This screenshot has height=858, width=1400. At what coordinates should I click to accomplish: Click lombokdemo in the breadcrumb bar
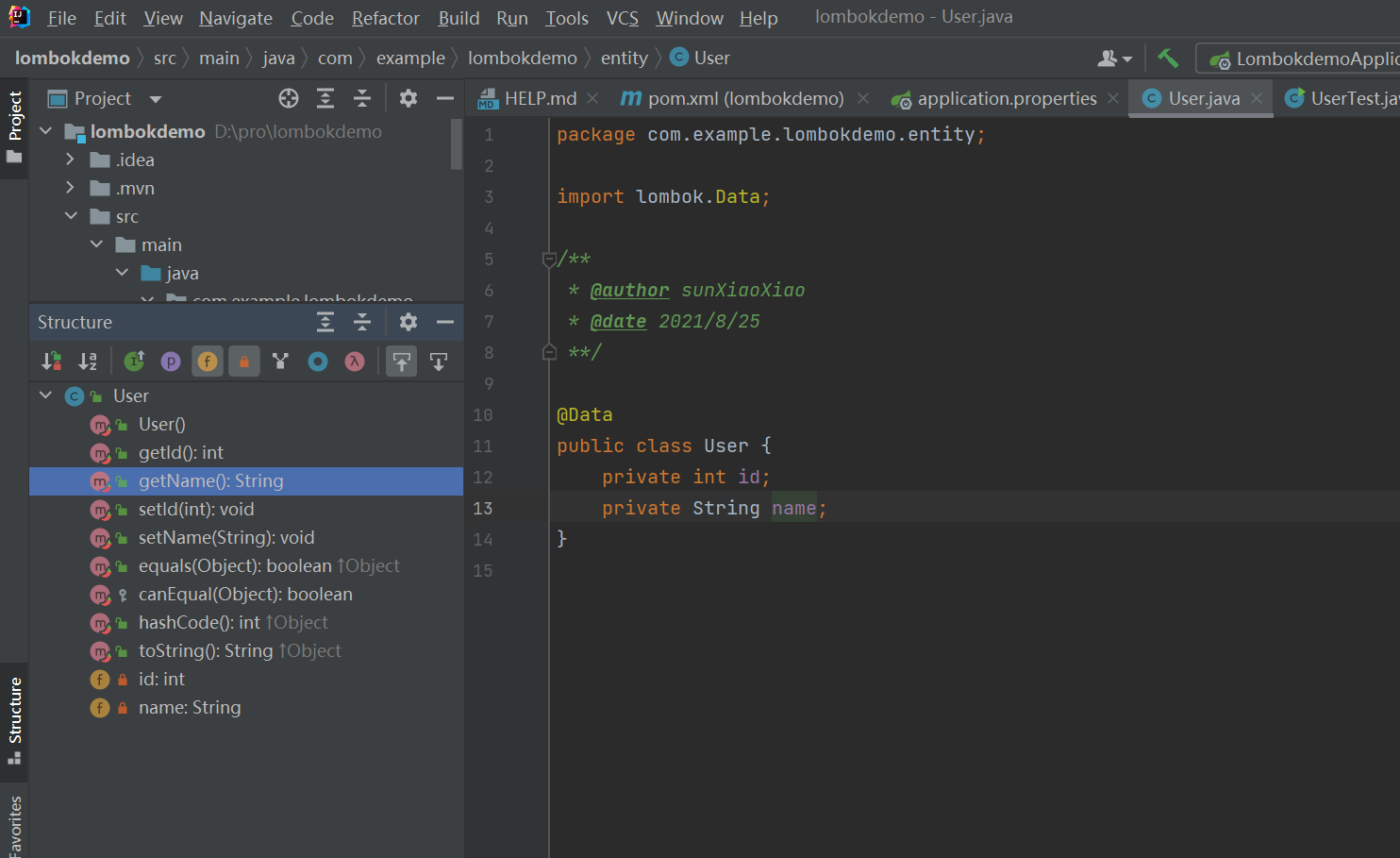pos(73,58)
